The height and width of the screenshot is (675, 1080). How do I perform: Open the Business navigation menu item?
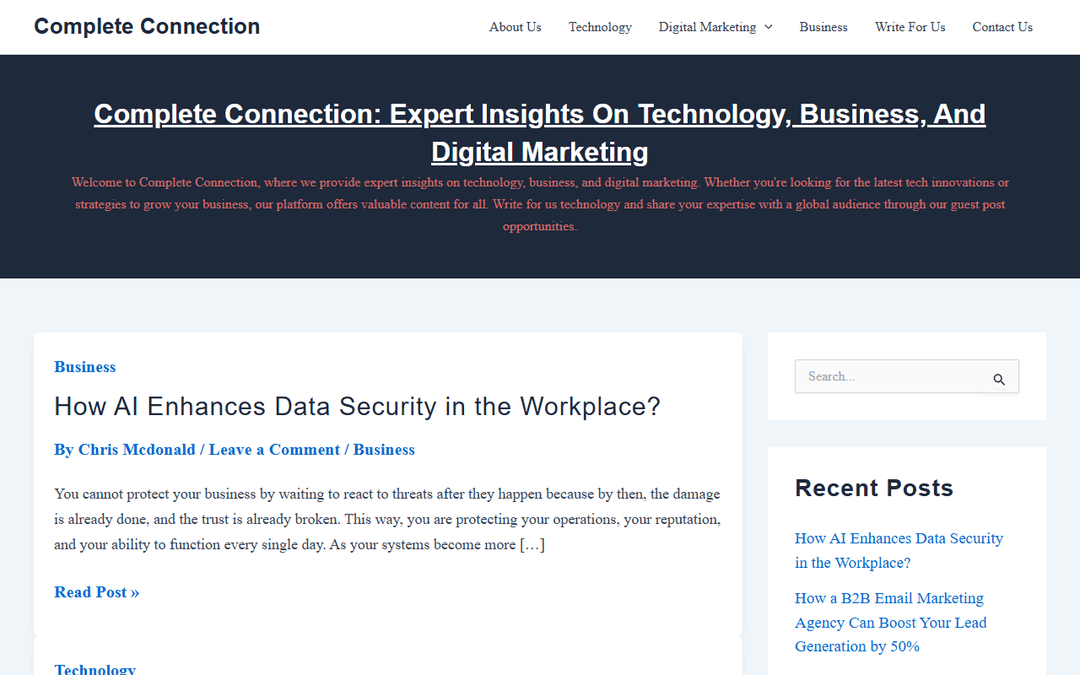pyautogui.click(x=823, y=27)
